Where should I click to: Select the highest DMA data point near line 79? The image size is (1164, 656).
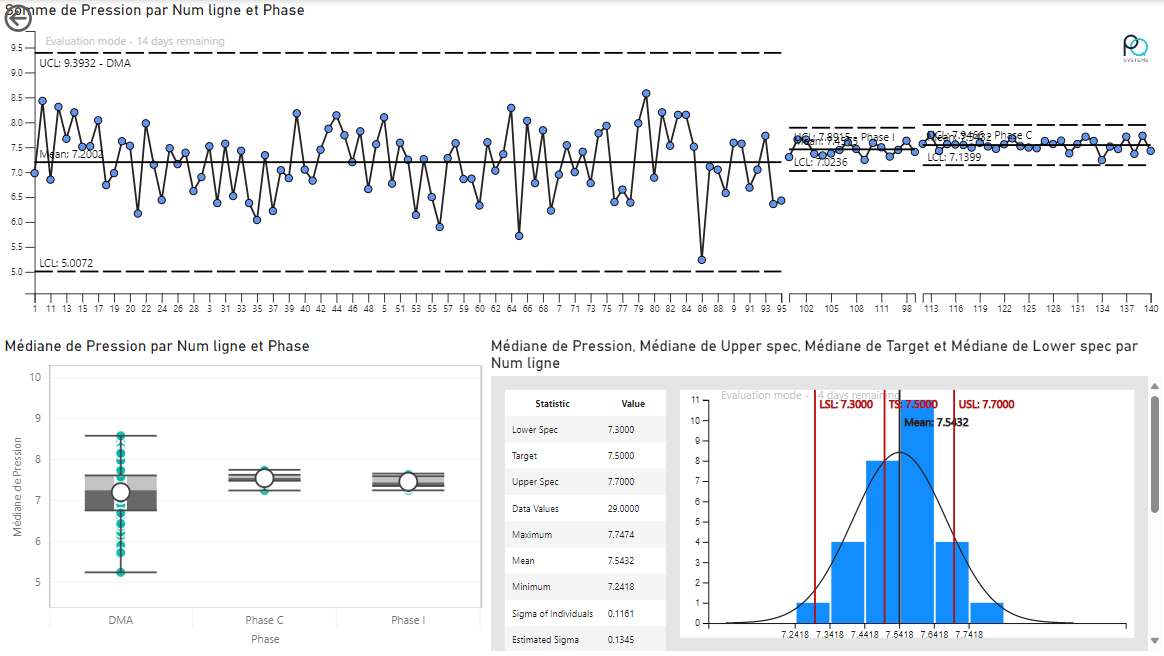coord(646,94)
